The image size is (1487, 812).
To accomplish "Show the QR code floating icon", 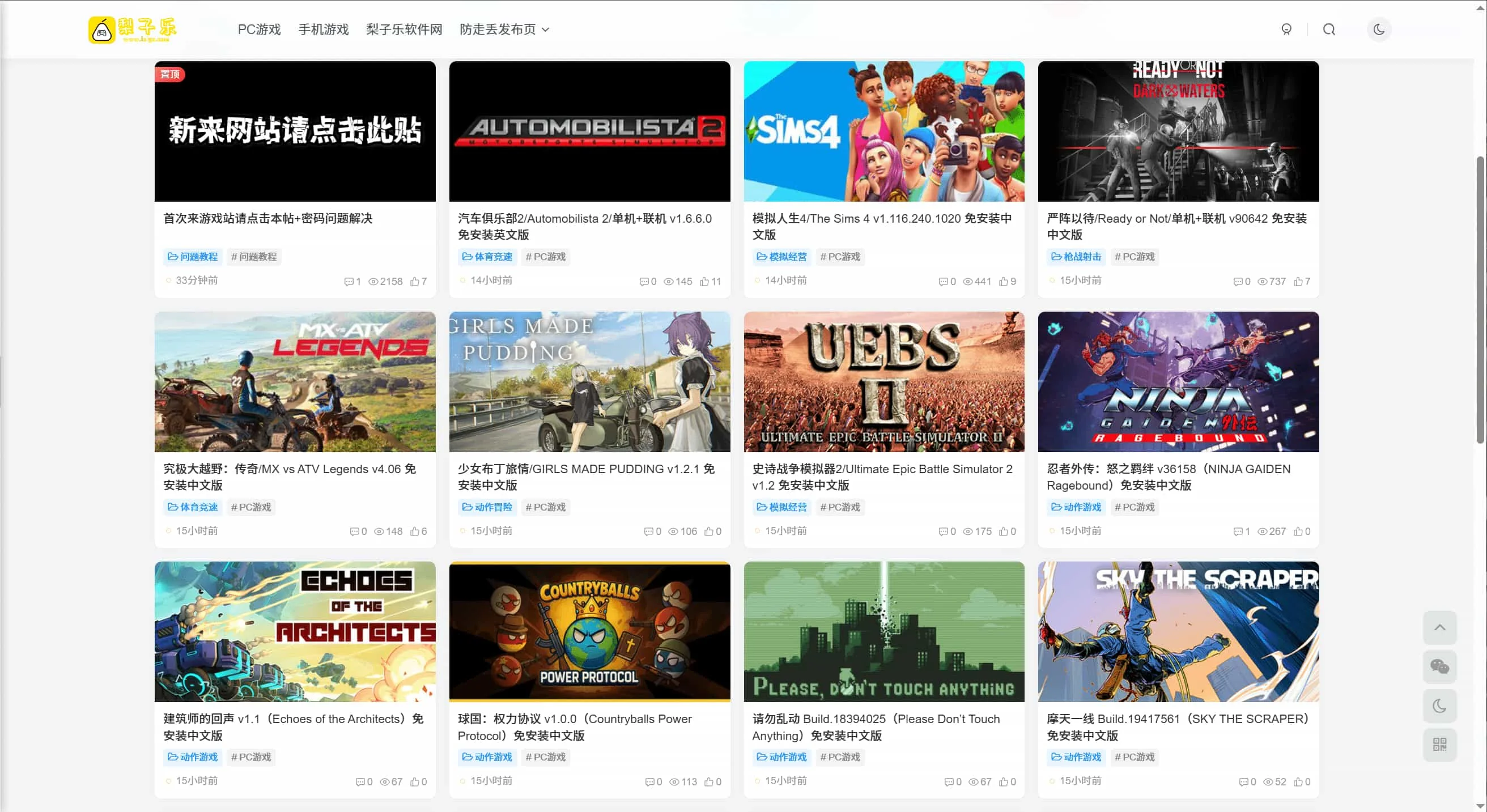I will (1439, 744).
